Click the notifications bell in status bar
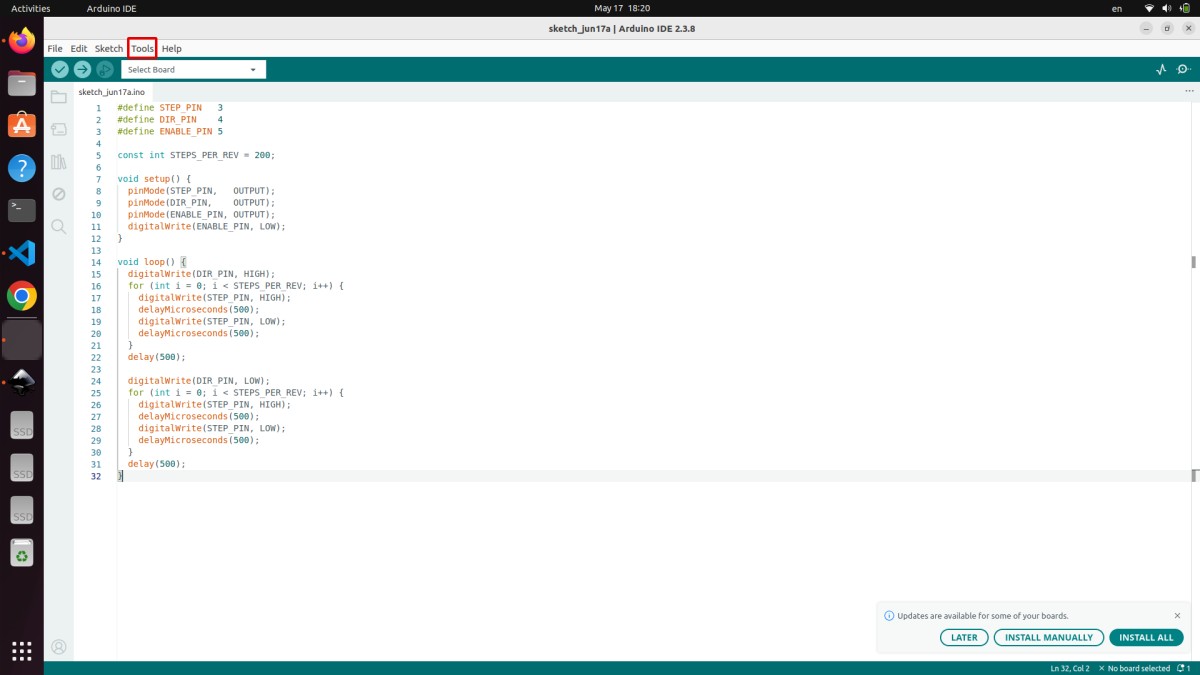The width and height of the screenshot is (1200, 675). click(x=1183, y=668)
